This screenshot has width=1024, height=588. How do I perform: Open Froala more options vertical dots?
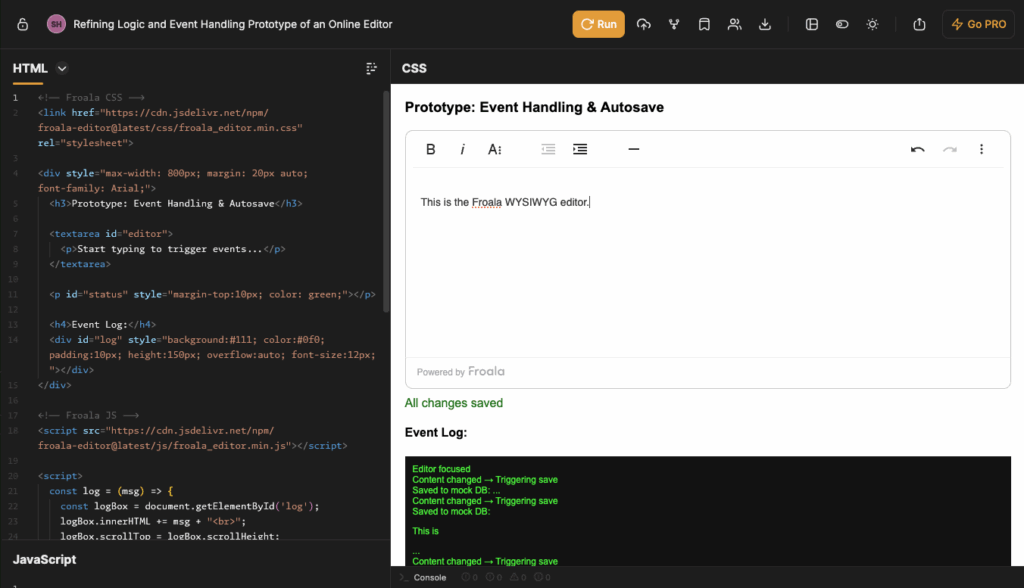(981, 150)
